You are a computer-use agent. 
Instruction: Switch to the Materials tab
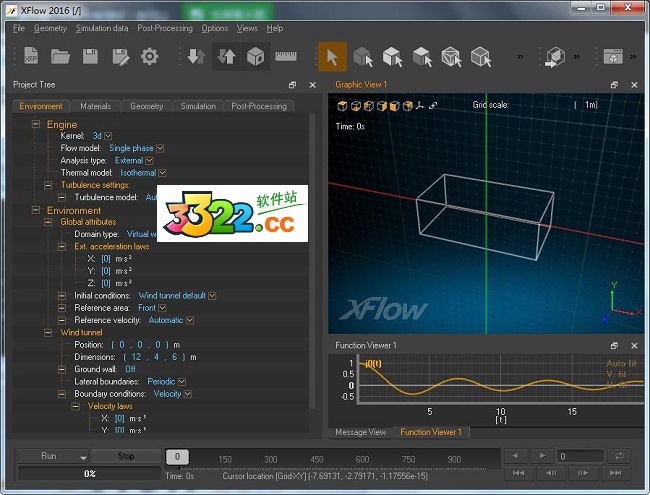click(x=95, y=106)
